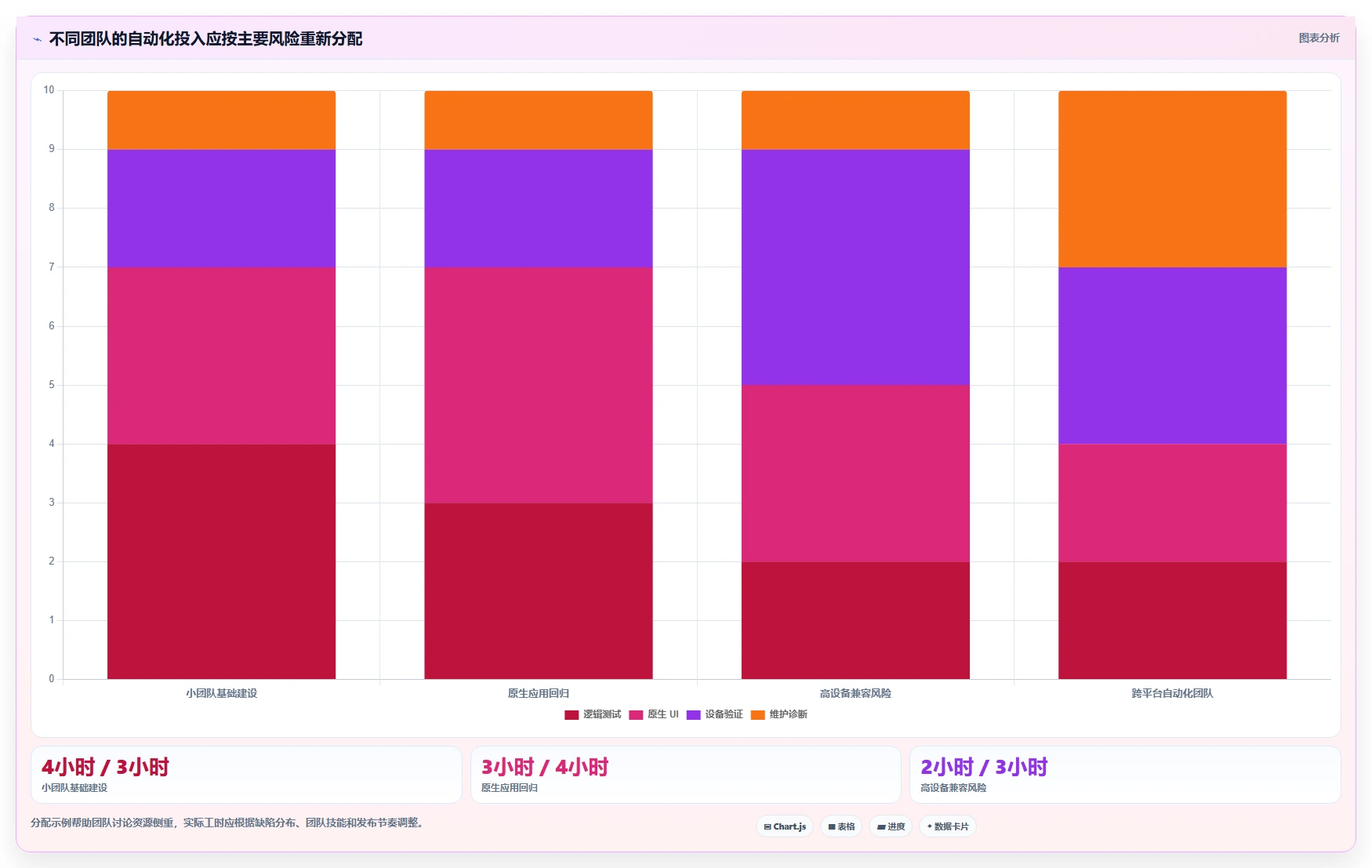
Task: Click the 设备验证 segment of 原生应用回归 bar
Action: [539, 209]
